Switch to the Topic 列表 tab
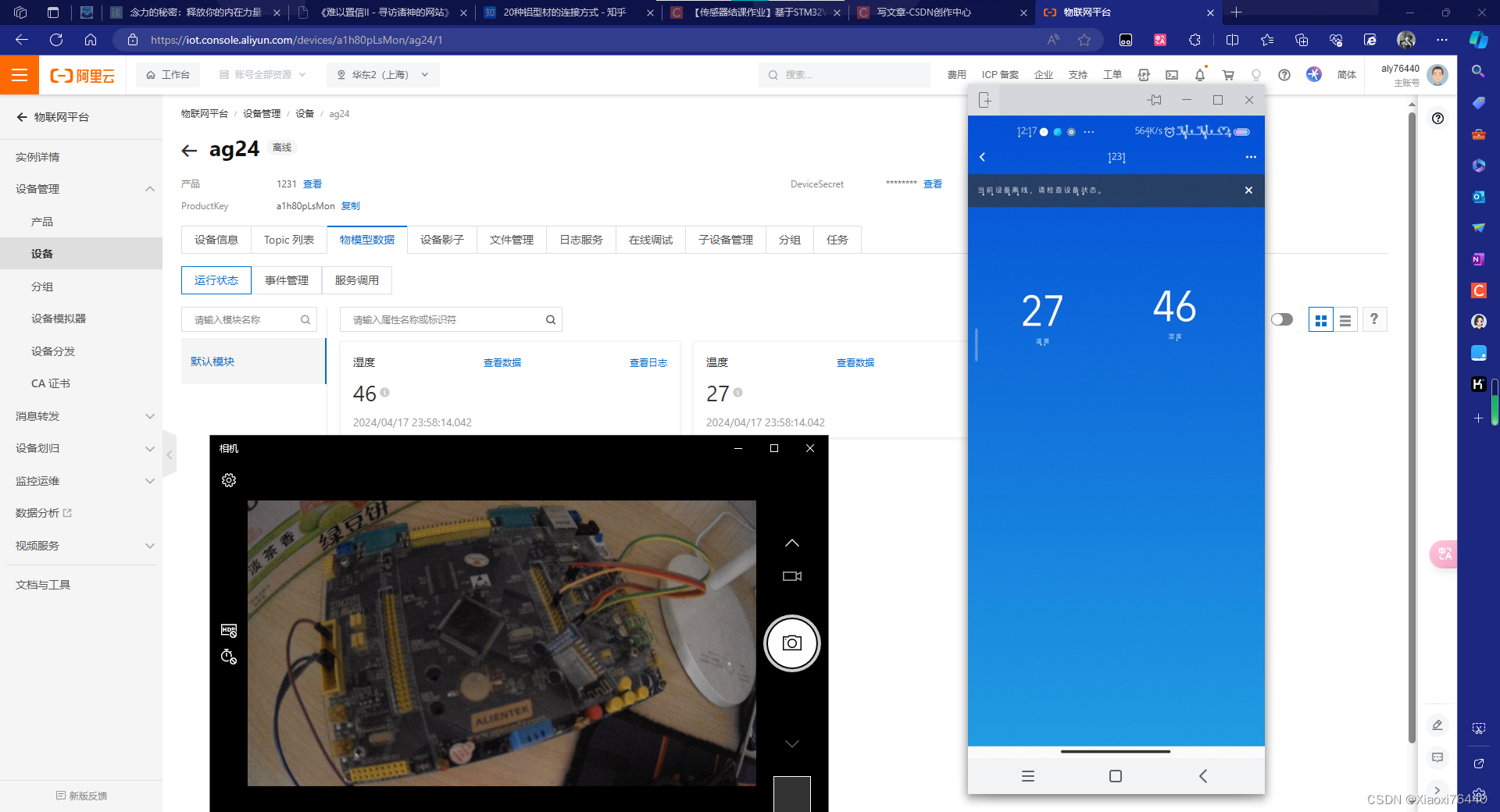1500x812 pixels. [x=288, y=240]
